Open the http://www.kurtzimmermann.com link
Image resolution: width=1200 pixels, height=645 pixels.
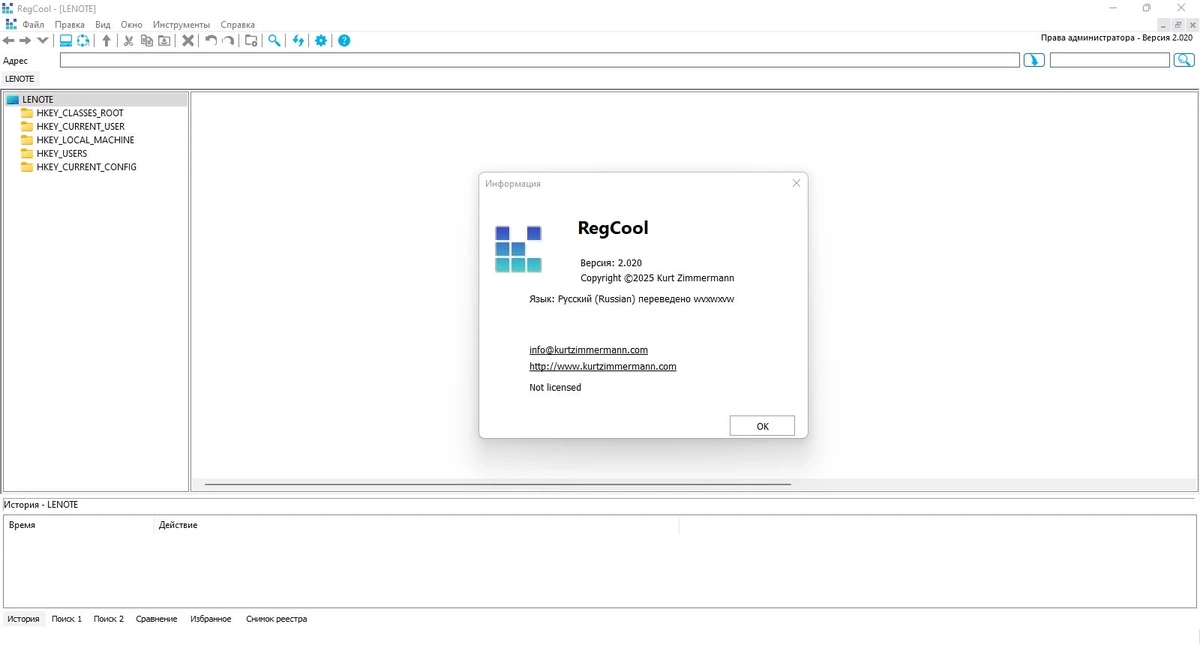[603, 367]
